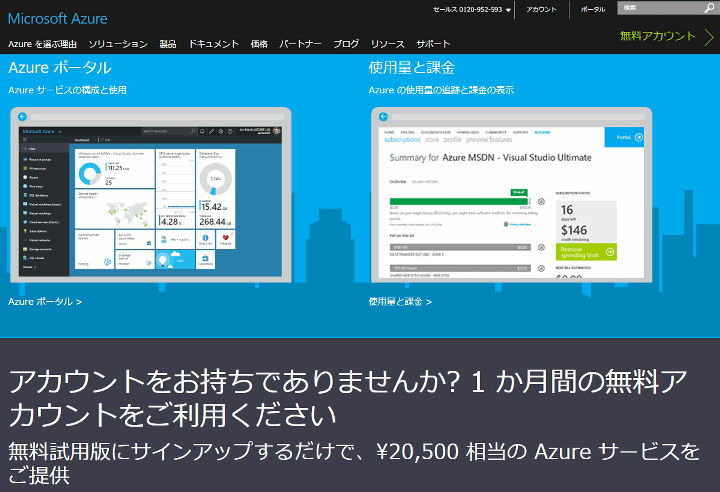Open the アカウント link in header
Screen dimensions: 720x492
click(541, 10)
